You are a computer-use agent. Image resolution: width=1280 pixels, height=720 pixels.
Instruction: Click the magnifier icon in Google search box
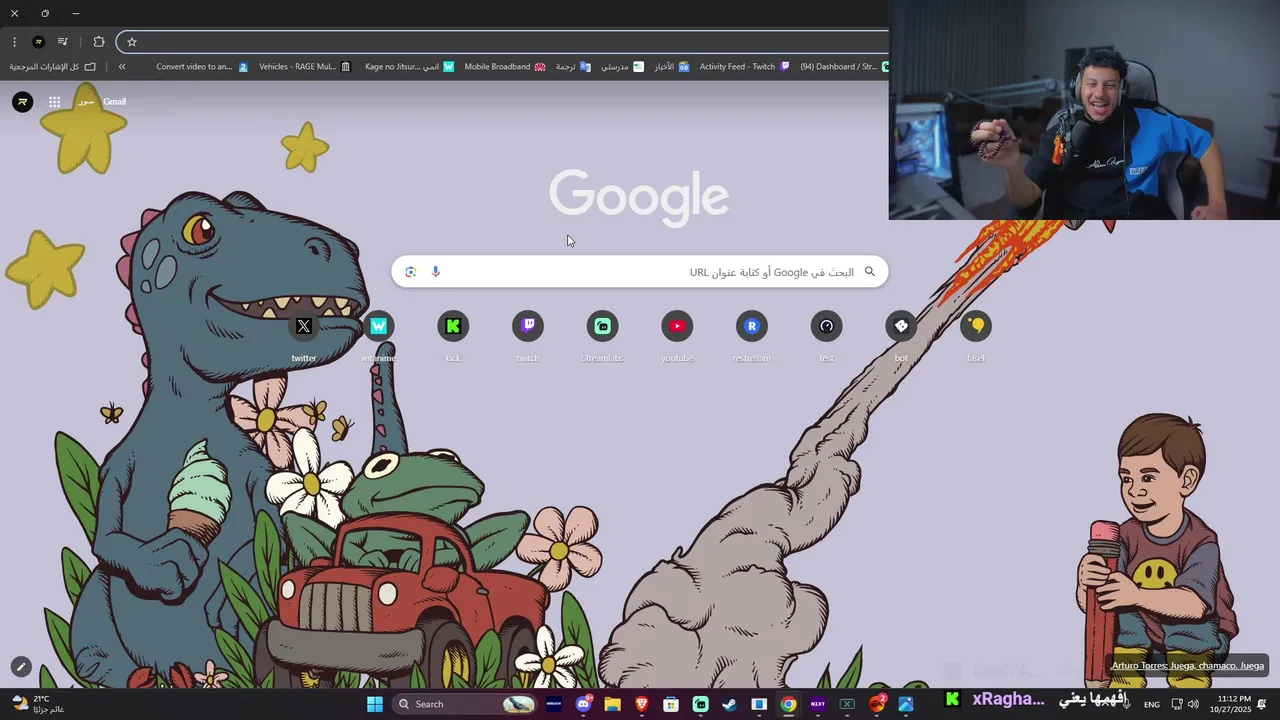(x=869, y=272)
